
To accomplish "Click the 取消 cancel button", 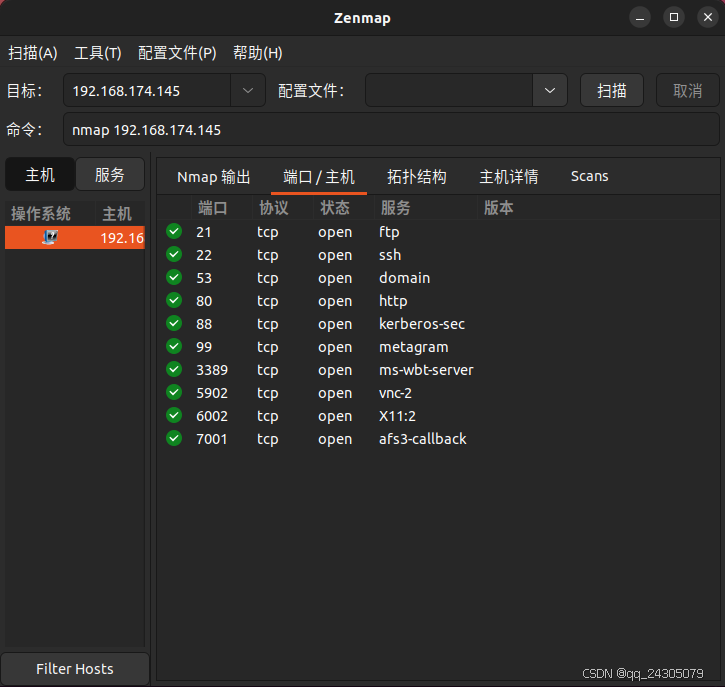I will (688, 91).
